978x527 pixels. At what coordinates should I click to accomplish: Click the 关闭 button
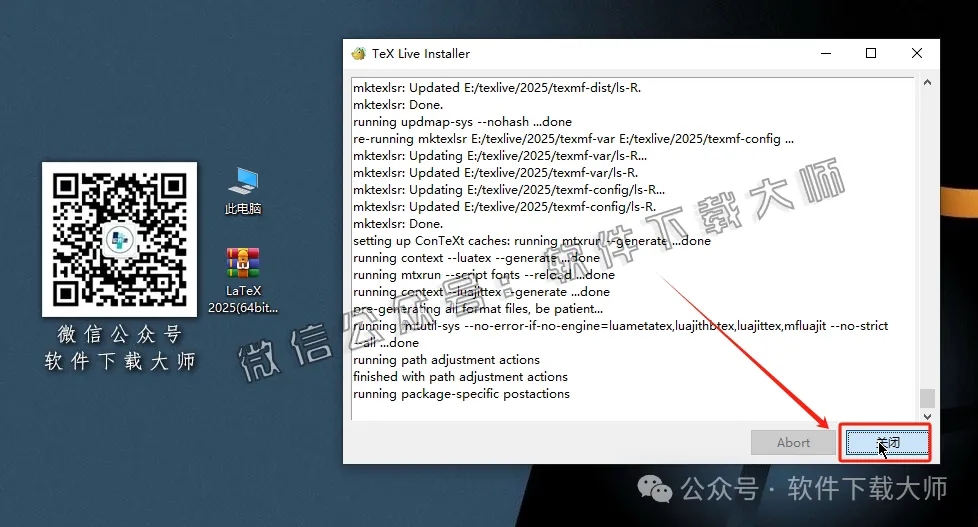click(885, 443)
